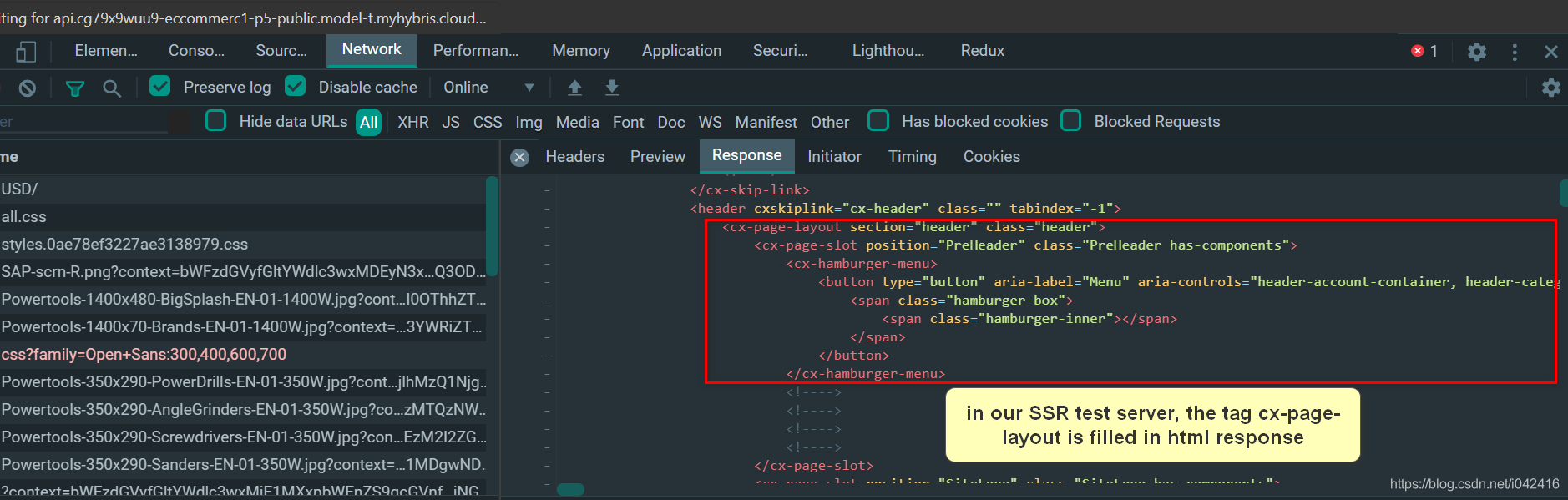The image size is (1568, 500).
Task: Show the red error count badge
Action: [x=1424, y=51]
